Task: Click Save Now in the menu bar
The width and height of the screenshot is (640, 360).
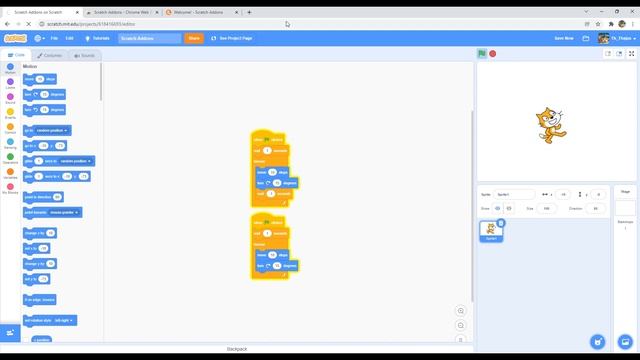Action: (x=564, y=38)
